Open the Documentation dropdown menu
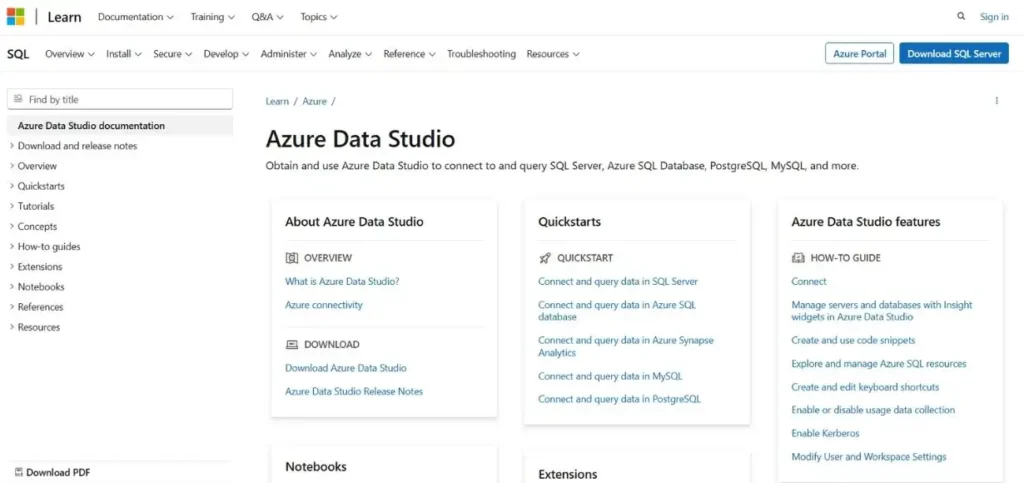This screenshot has width=1024, height=483. tap(136, 17)
